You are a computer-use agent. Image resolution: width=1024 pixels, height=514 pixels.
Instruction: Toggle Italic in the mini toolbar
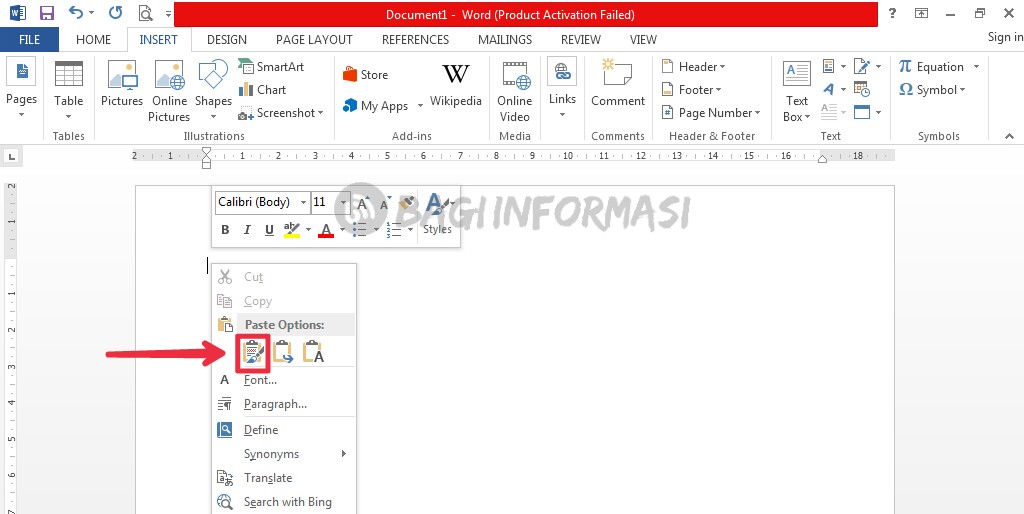[247, 229]
